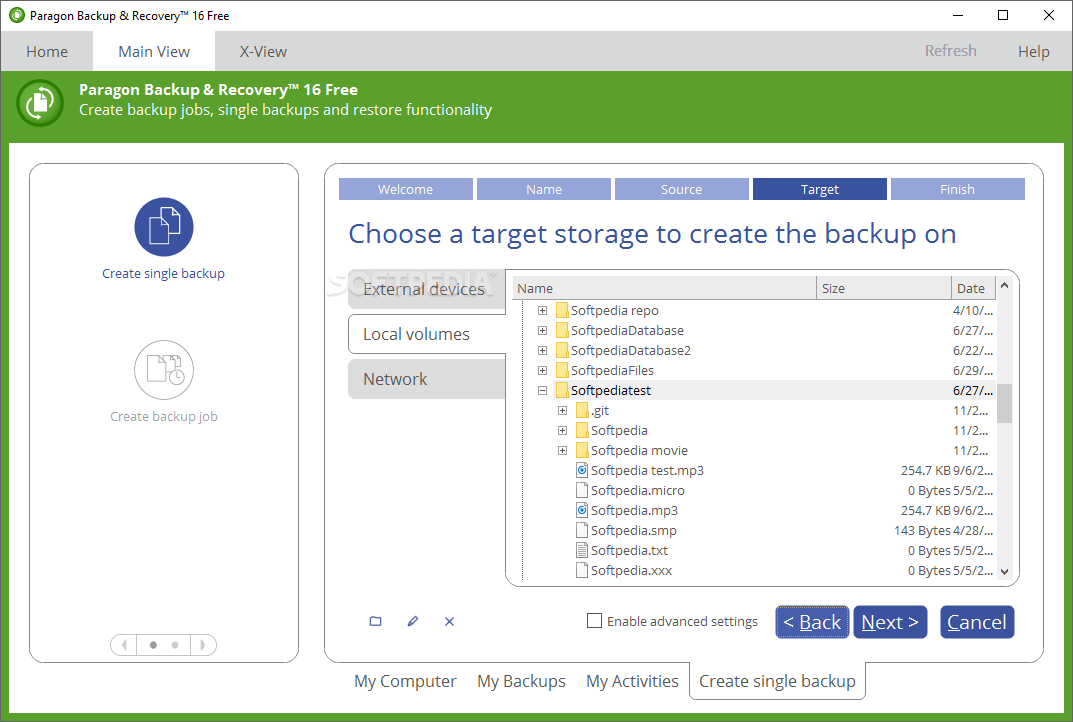Screen dimensions: 1073x722
Task: Click the scrollbar up arrow in file list
Action: click(1004, 285)
